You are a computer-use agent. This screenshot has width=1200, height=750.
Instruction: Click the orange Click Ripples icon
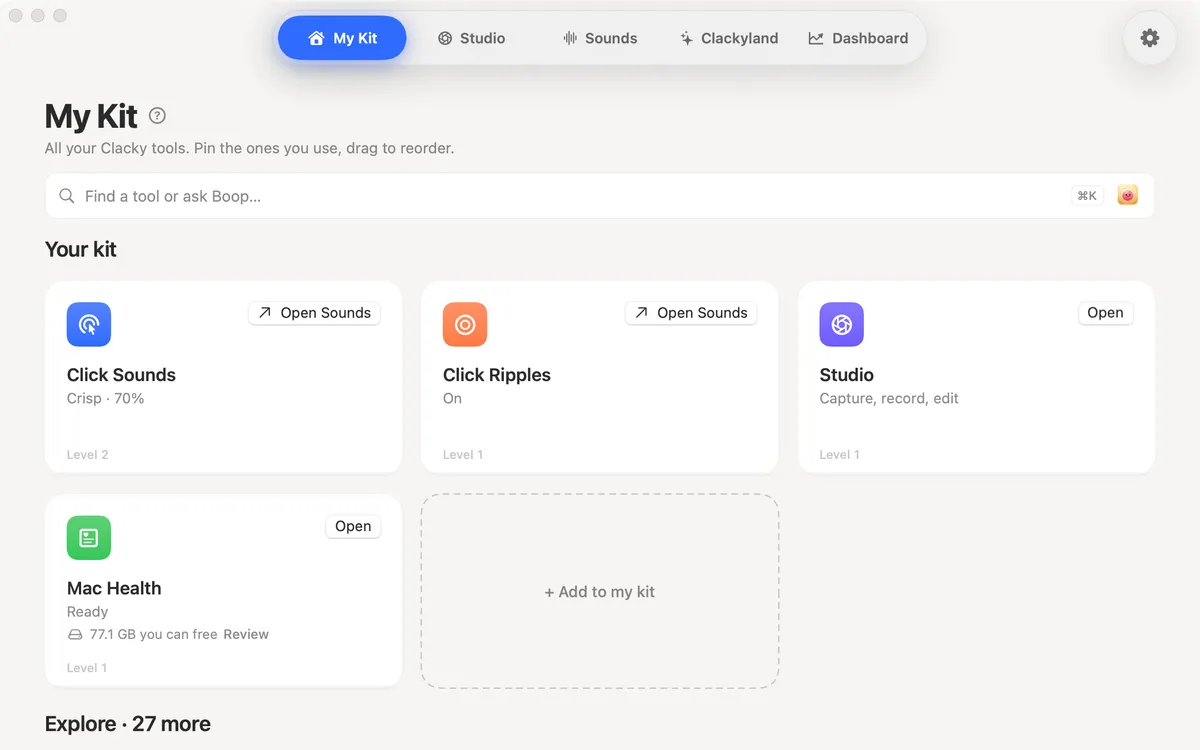coord(465,324)
